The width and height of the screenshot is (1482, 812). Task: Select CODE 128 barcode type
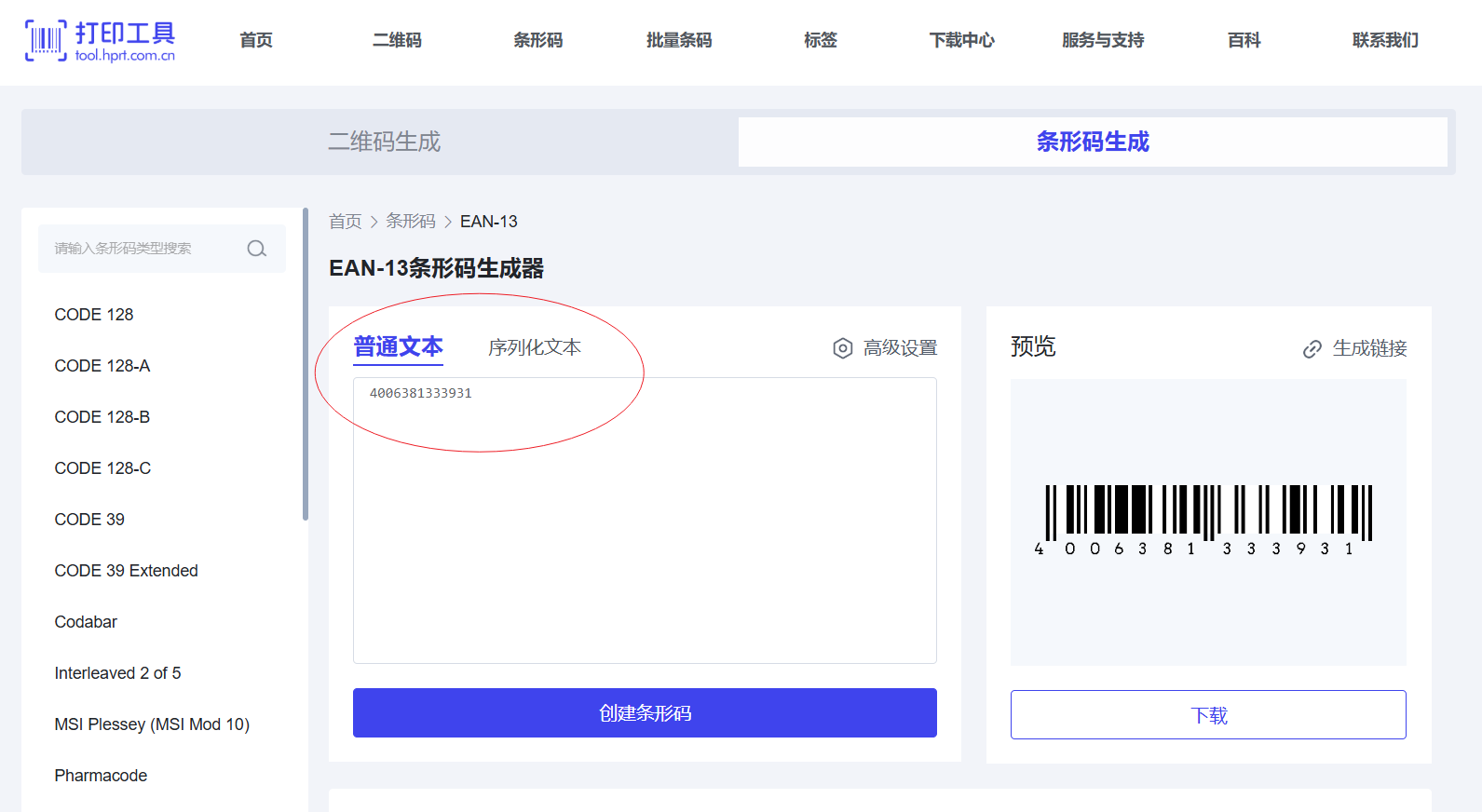[x=94, y=315]
